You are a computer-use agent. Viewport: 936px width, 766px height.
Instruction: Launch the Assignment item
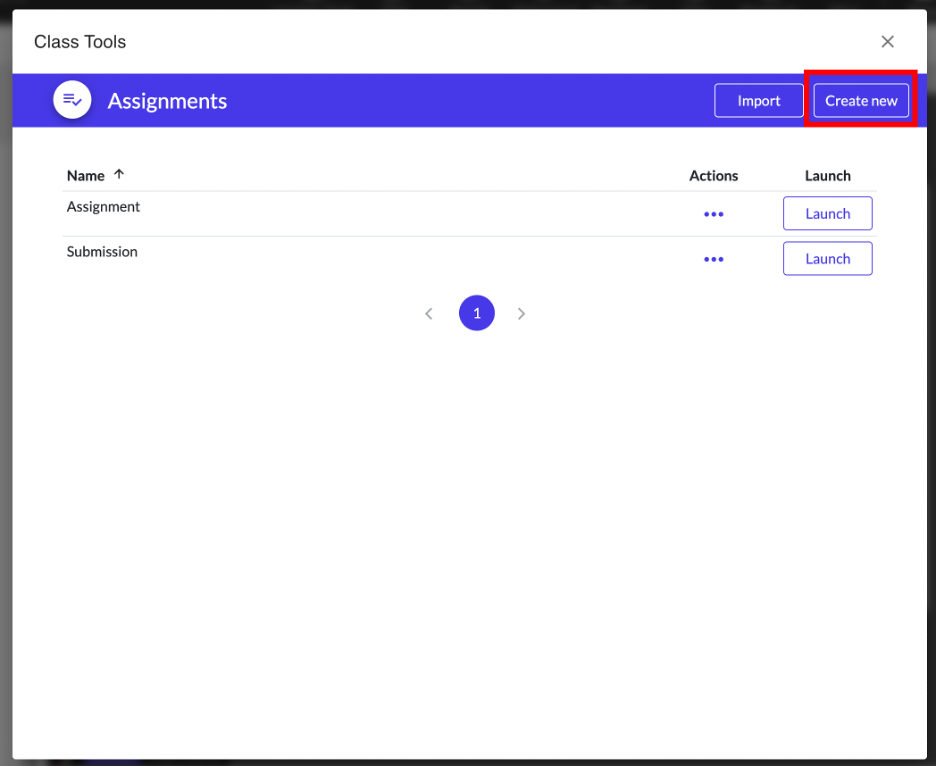click(827, 214)
